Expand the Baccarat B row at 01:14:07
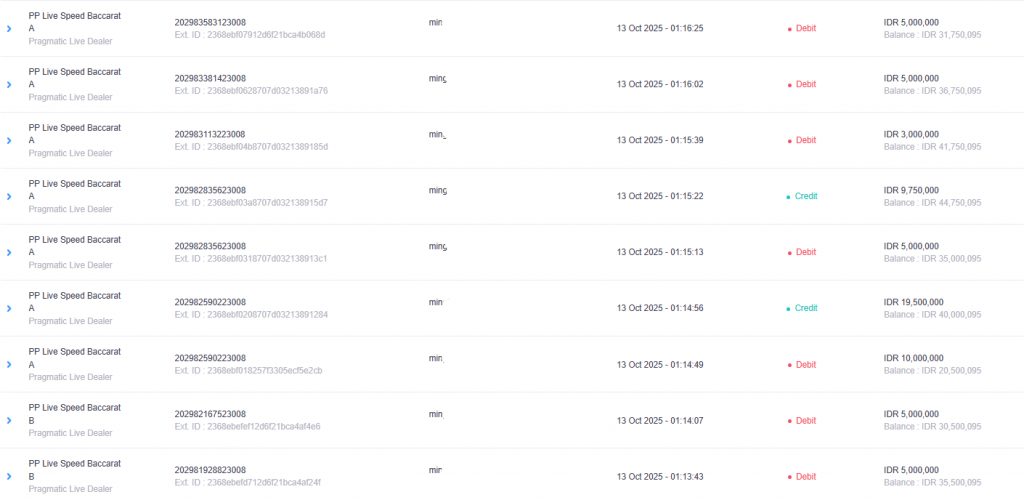1024x500 pixels. (9, 421)
